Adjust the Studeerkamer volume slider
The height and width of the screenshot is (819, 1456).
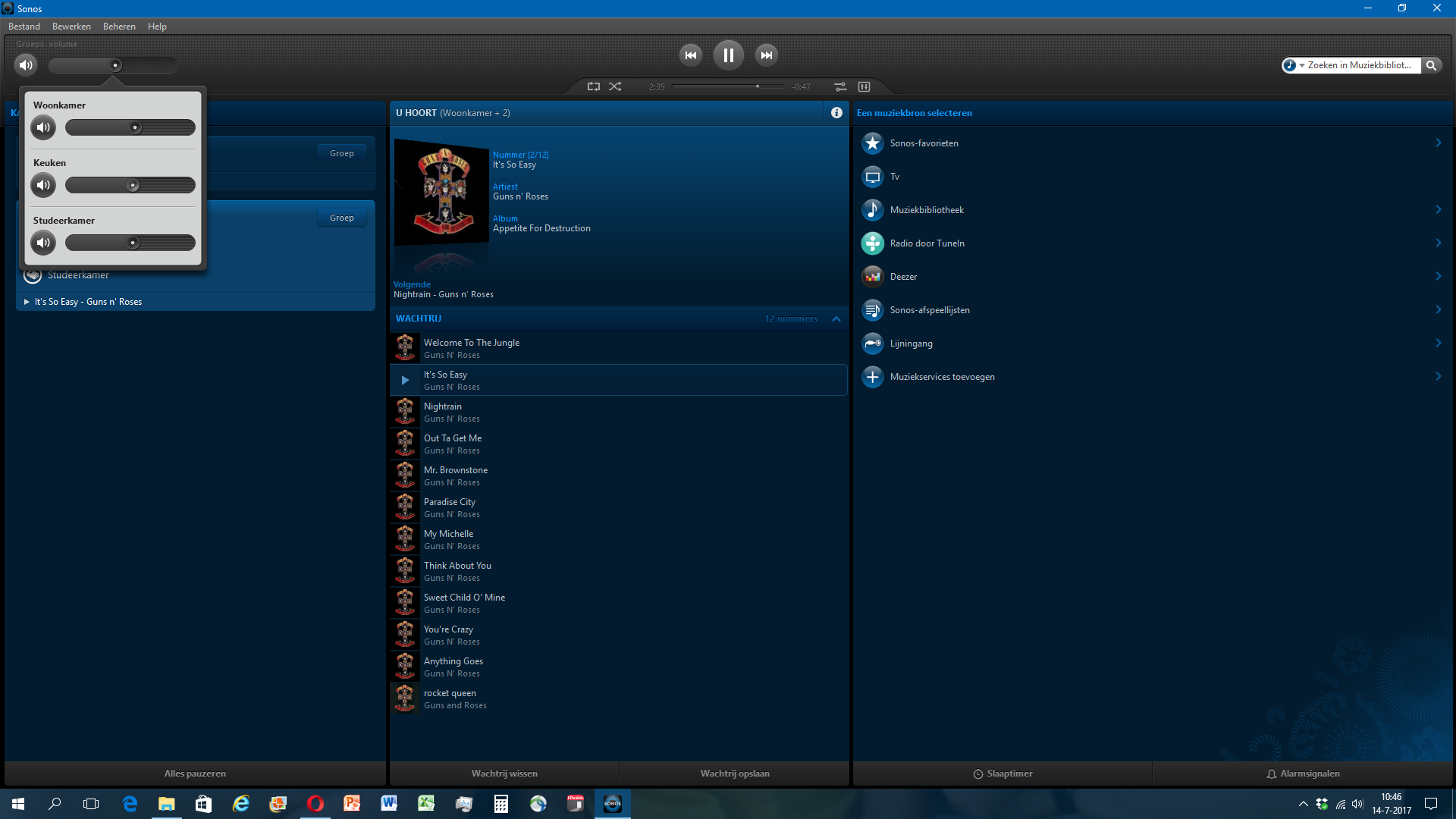[x=133, y=243]
